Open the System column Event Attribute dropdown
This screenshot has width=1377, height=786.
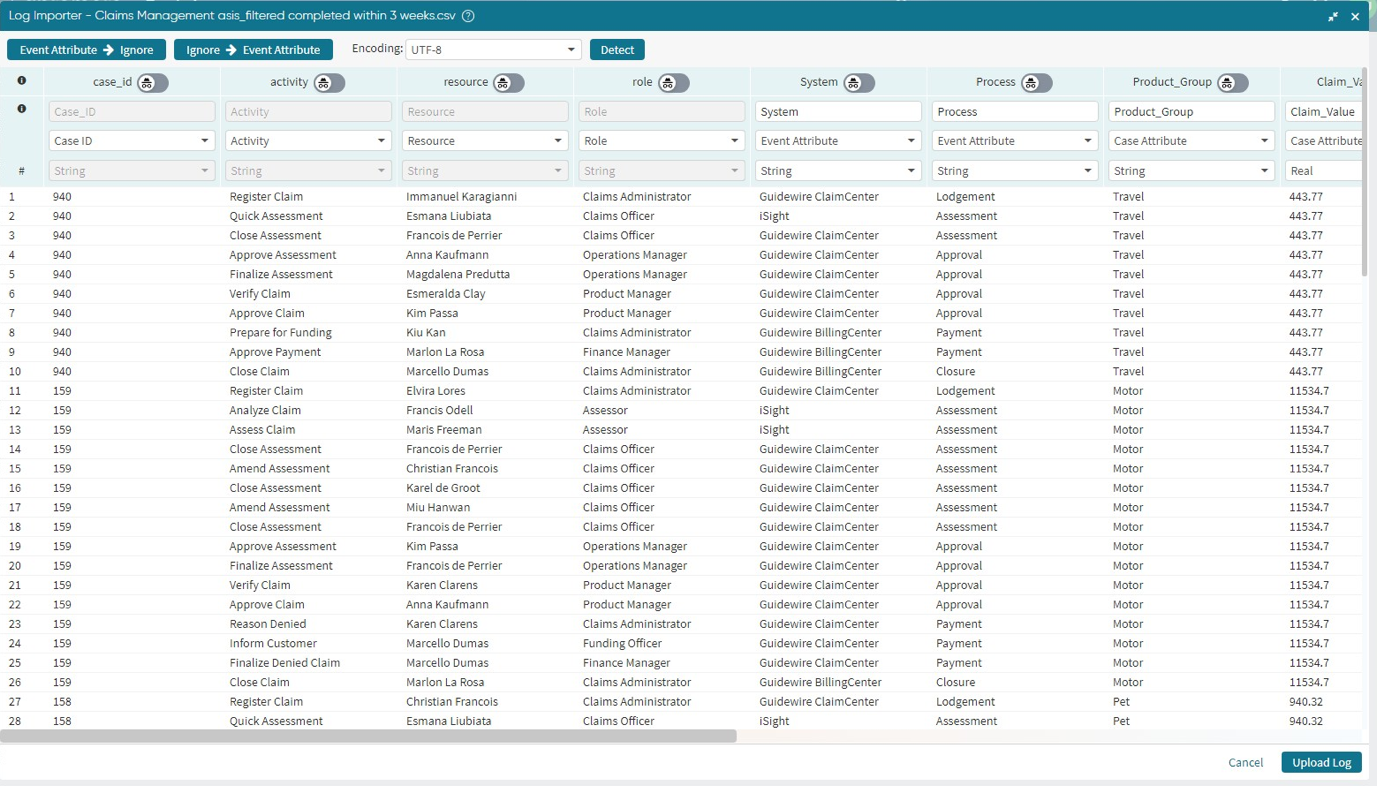[837, 141]
